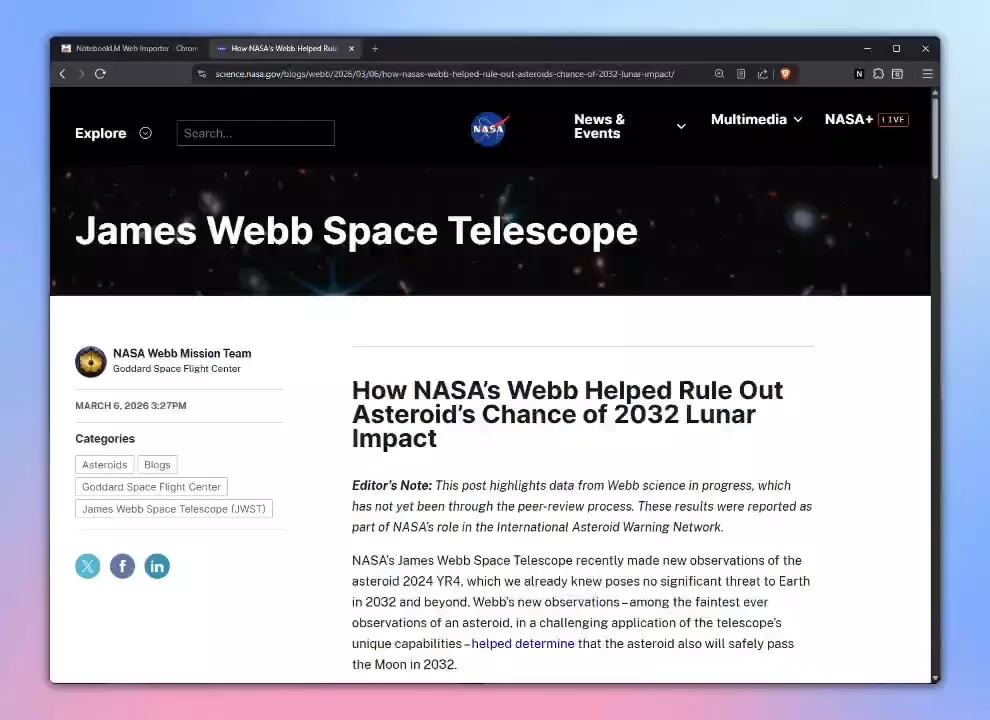Click the NASA+ Live link
Image resolution: width=990 pixels, height=720 pixels.
click(x=866, y=119)
